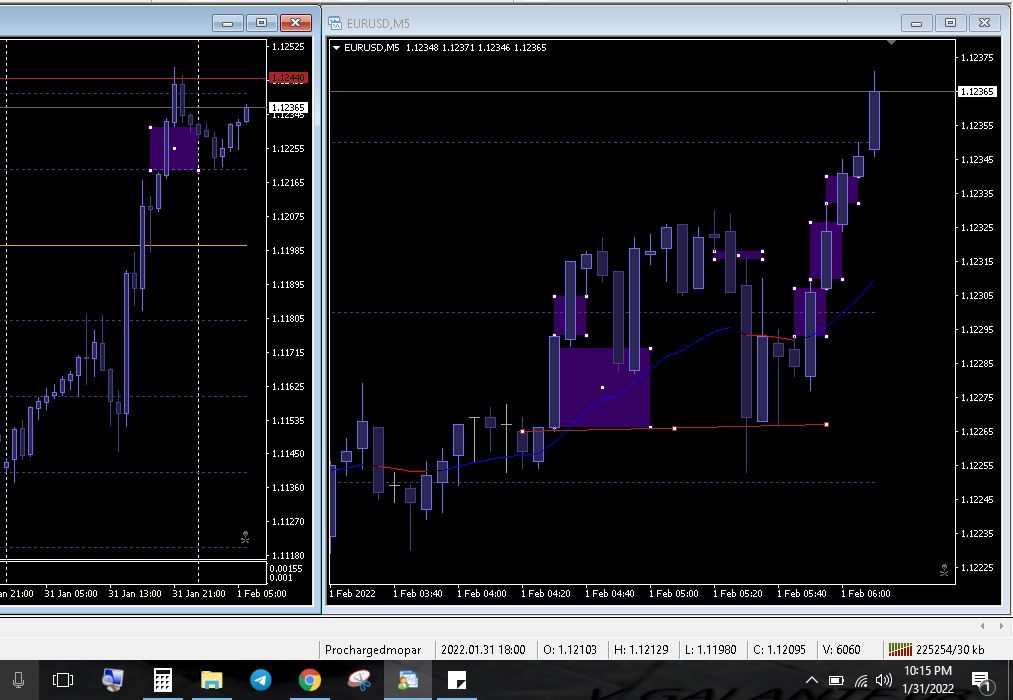Open the Windows notification center
This screenshot has width=1013, height=700.
981,681
